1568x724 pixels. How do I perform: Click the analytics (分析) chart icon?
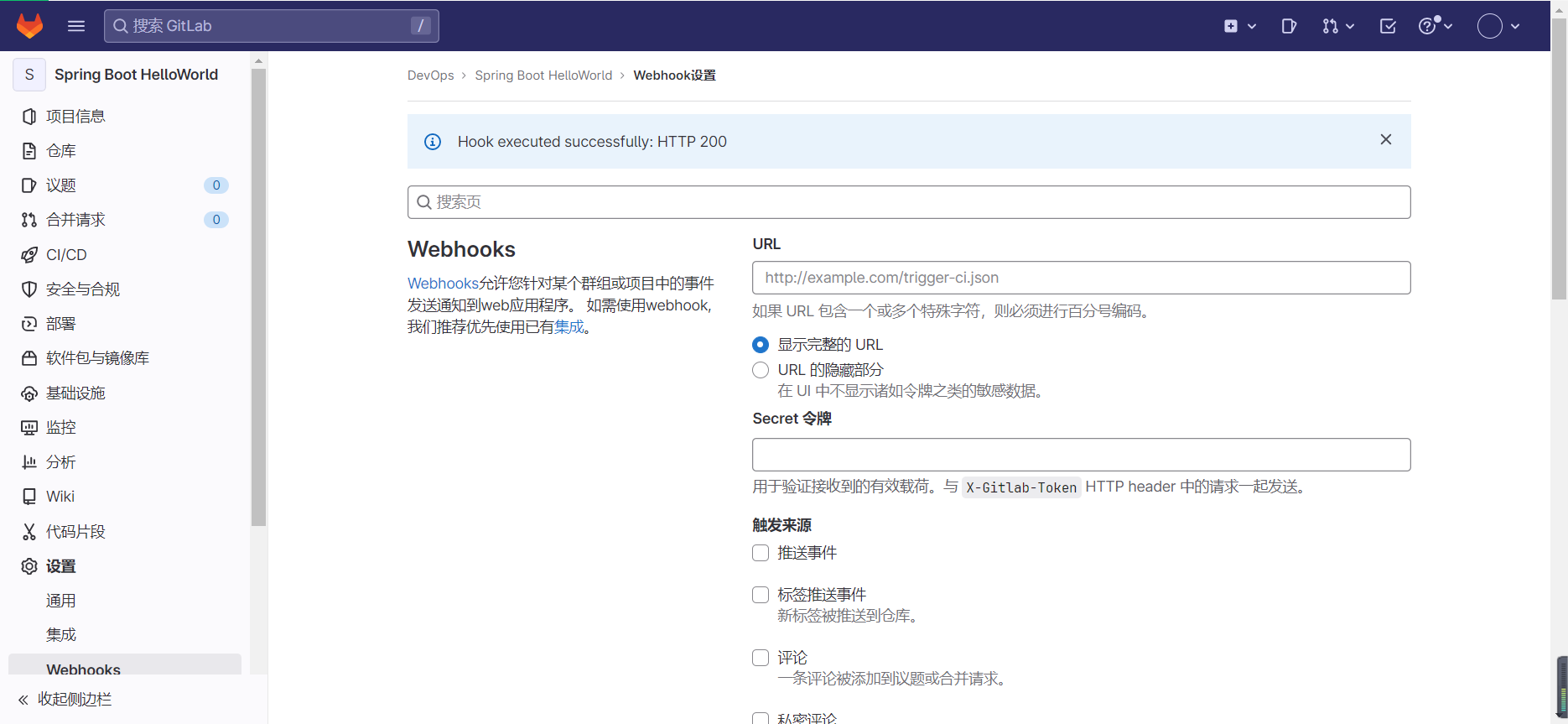point(29,462)
